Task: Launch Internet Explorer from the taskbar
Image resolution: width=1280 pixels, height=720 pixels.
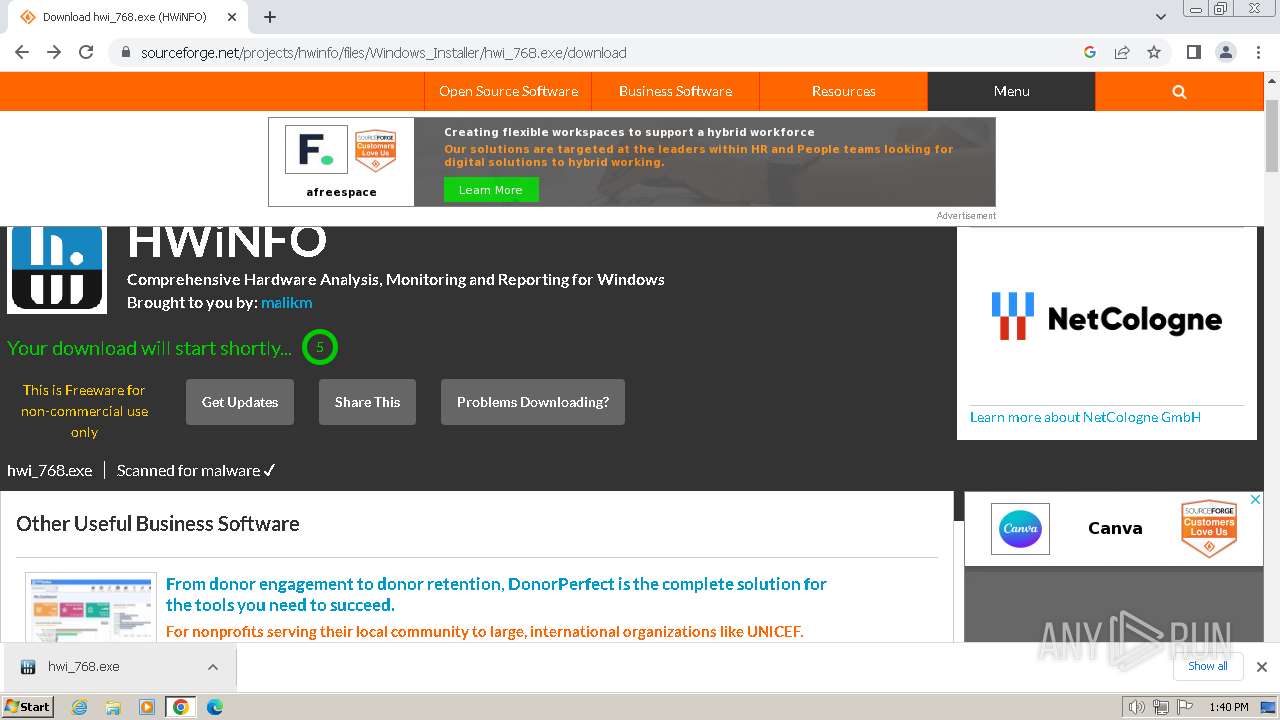Action: [79, 707]
